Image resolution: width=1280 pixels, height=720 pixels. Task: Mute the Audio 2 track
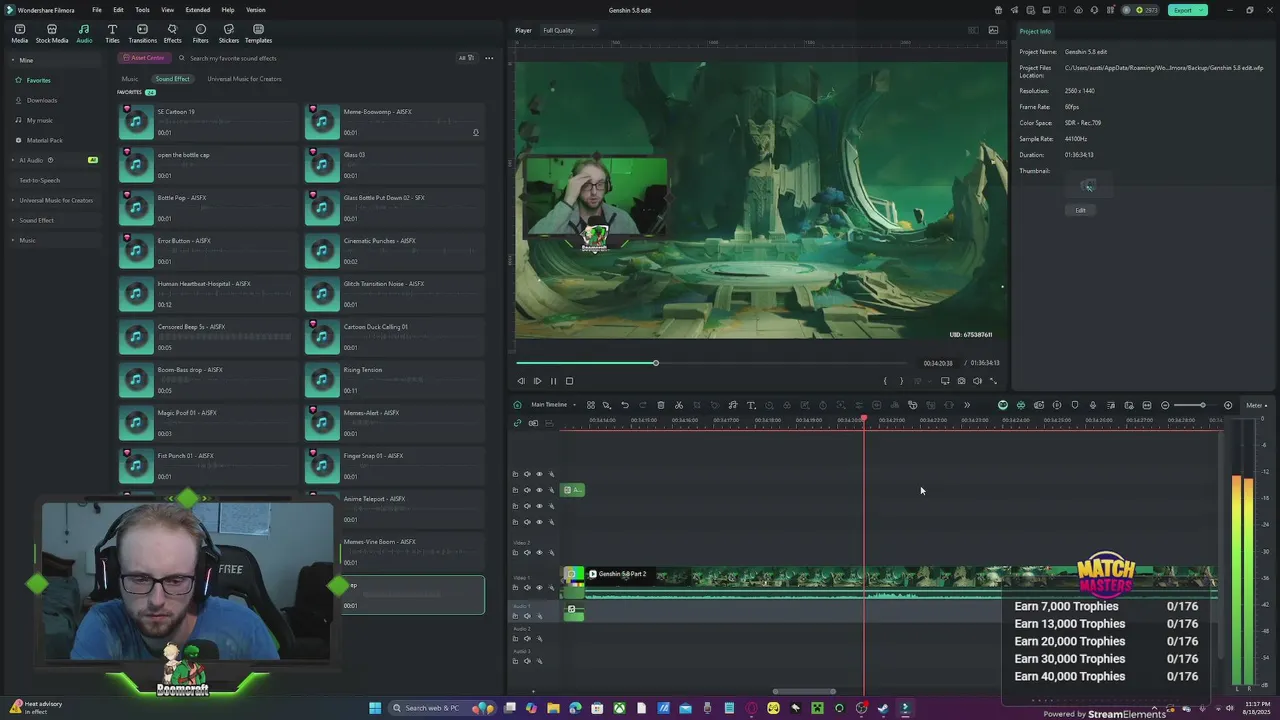click(x=527, y=638)
